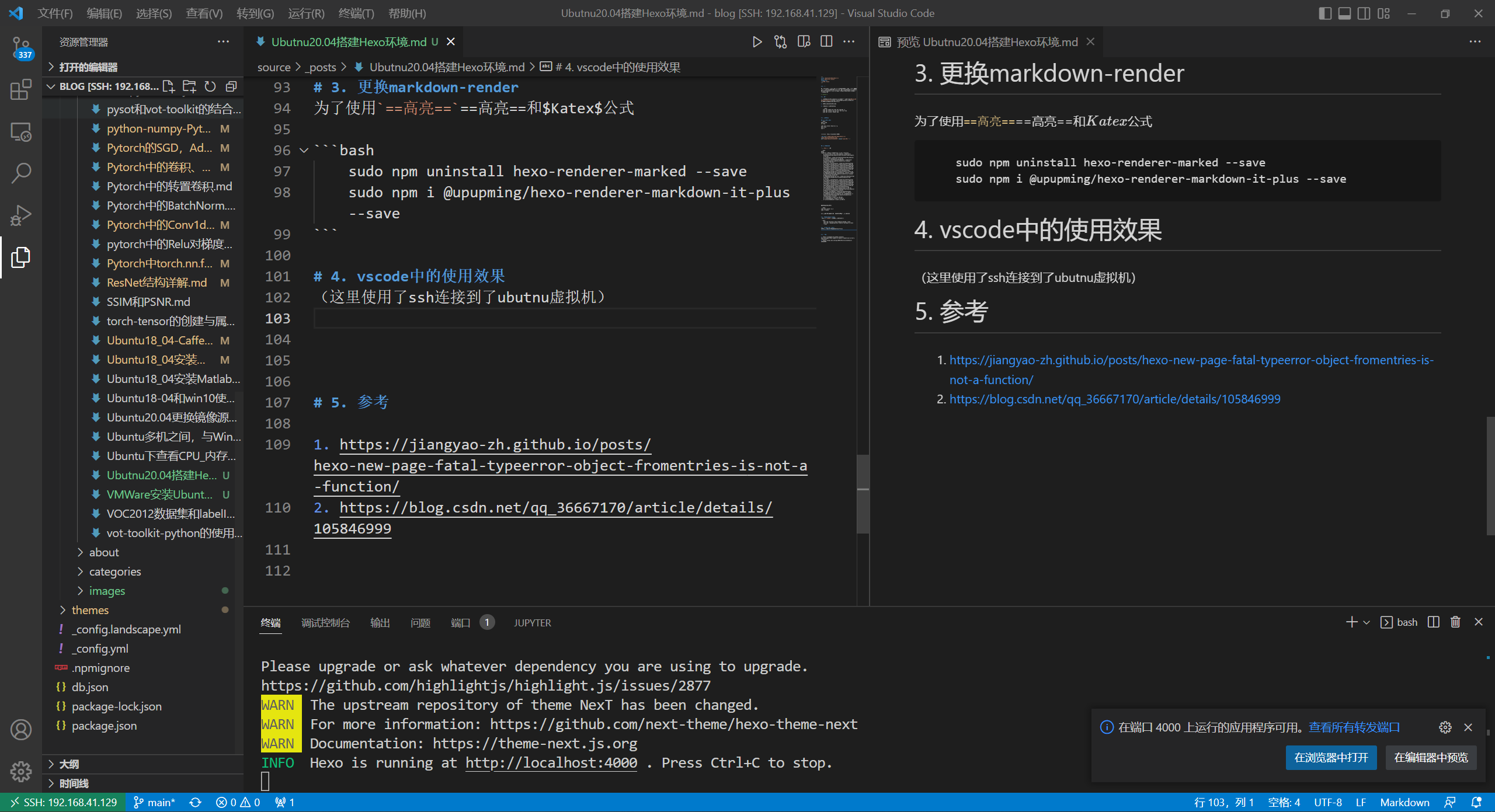
Task: Kill the bash terminal with trash icon
Action: (1455, 622)
